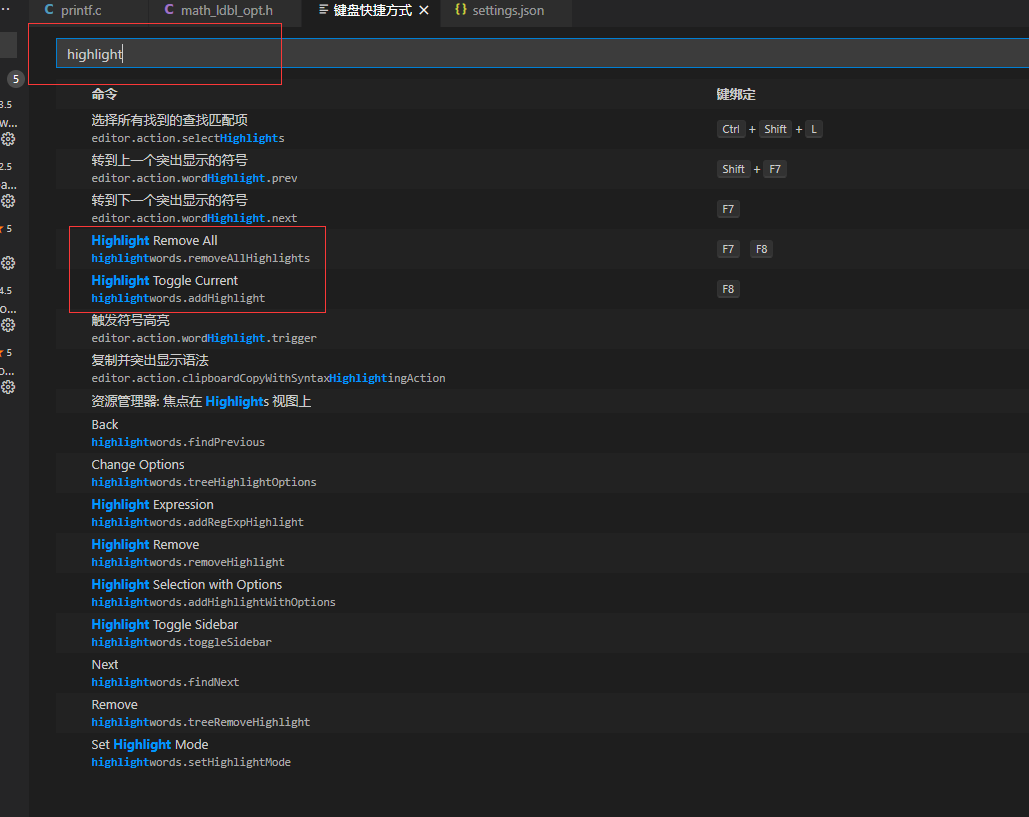The image size is (1029, 817).
Task: Click the C file icon on printf.c tab
Action: click(x=51, y=9)
